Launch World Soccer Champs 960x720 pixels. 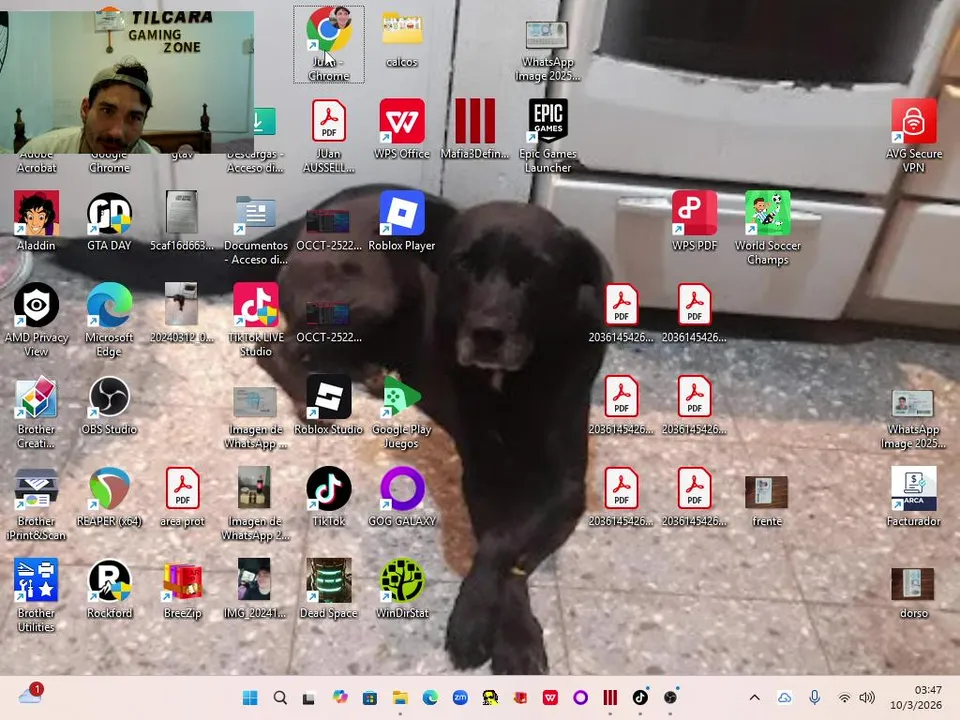pos(767,227)
